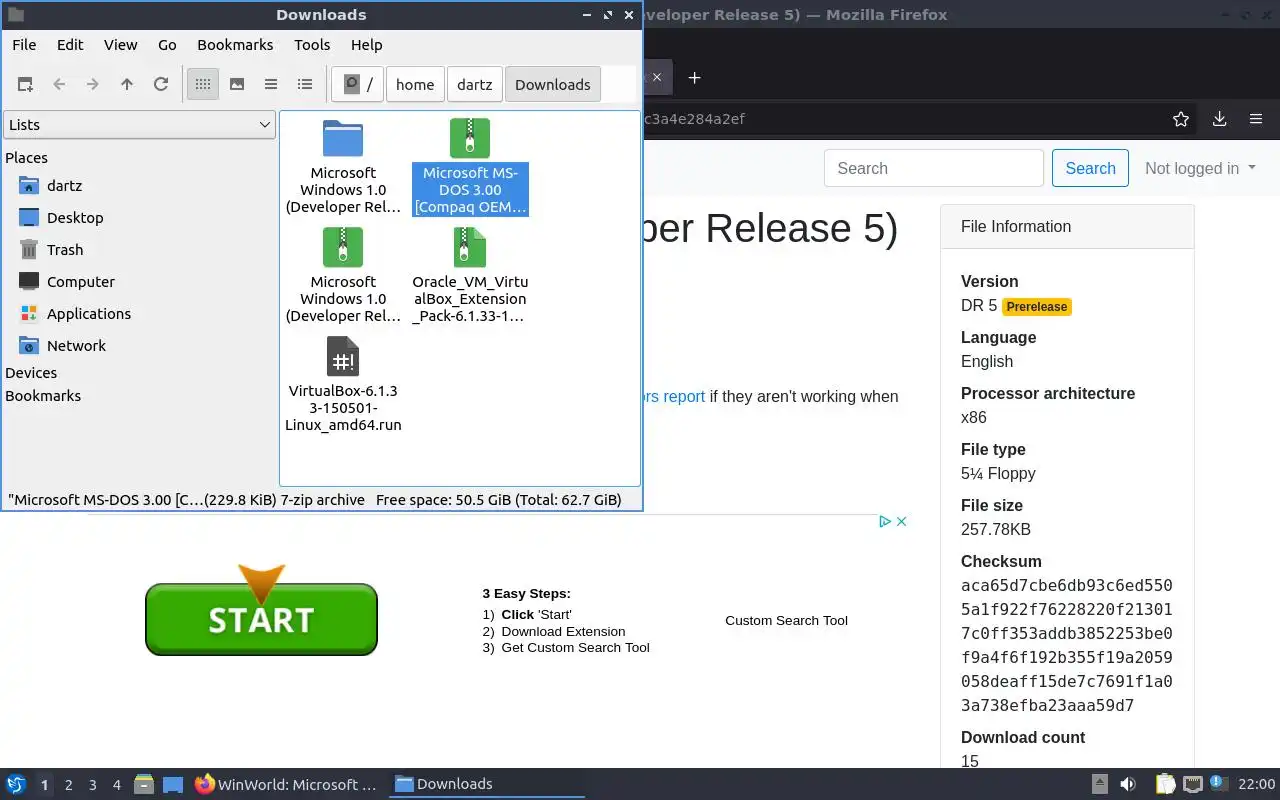Viewport: 1280px width, 800px height.
Task: Select 'dartz' home in Places
Action: (64, 186)
